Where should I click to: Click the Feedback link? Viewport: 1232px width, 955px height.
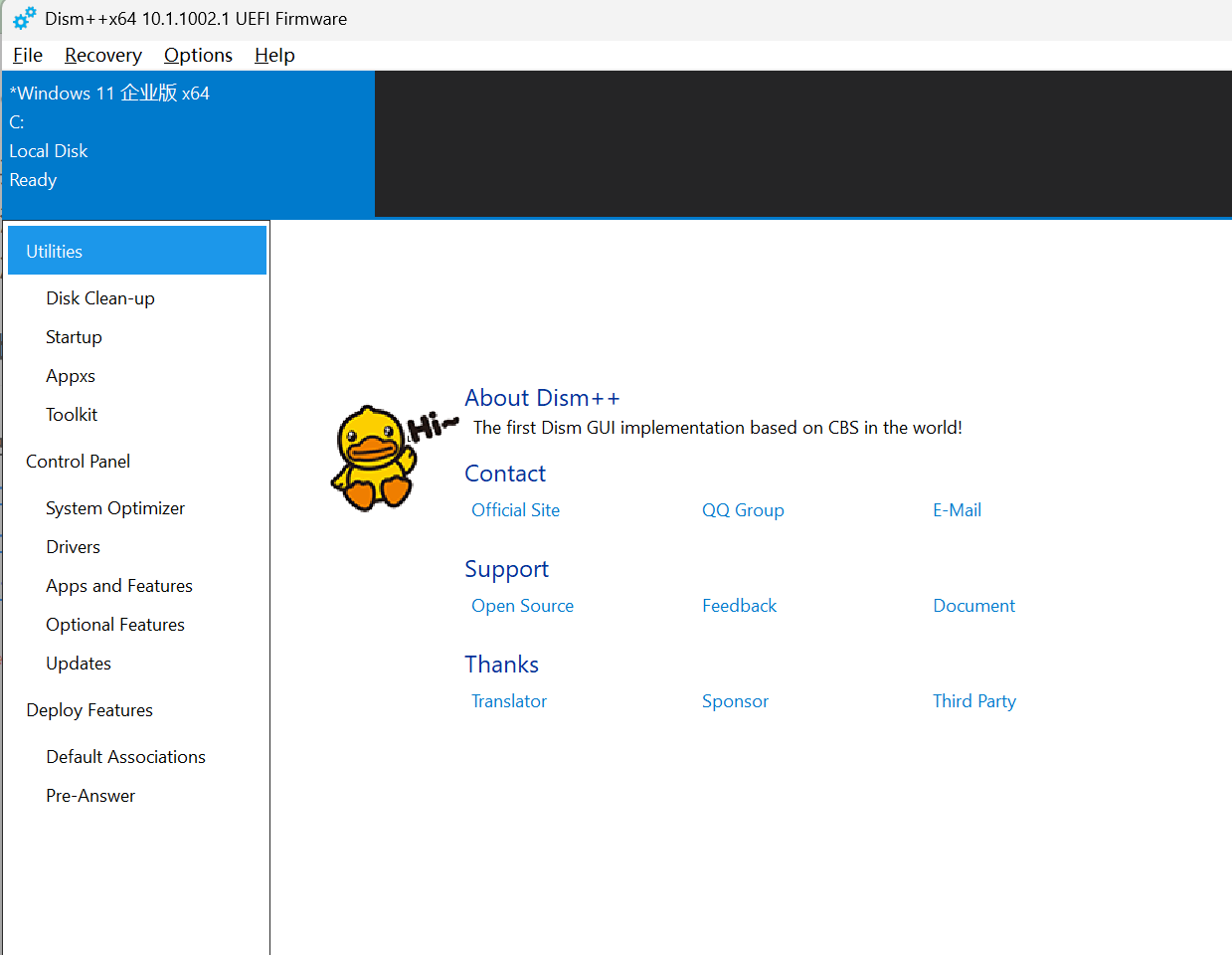point(739,605)
